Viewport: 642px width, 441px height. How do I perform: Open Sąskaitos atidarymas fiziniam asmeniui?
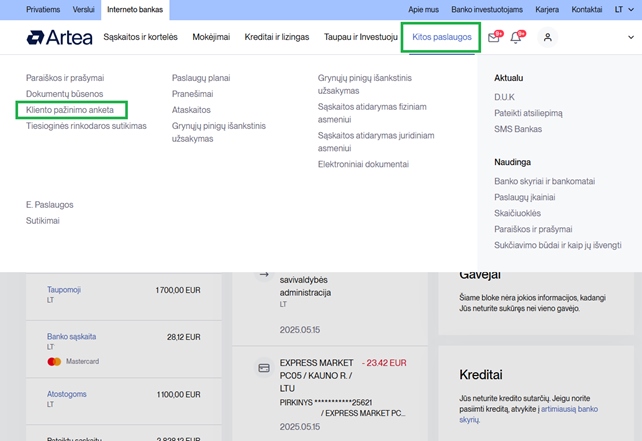pos(372,113)
